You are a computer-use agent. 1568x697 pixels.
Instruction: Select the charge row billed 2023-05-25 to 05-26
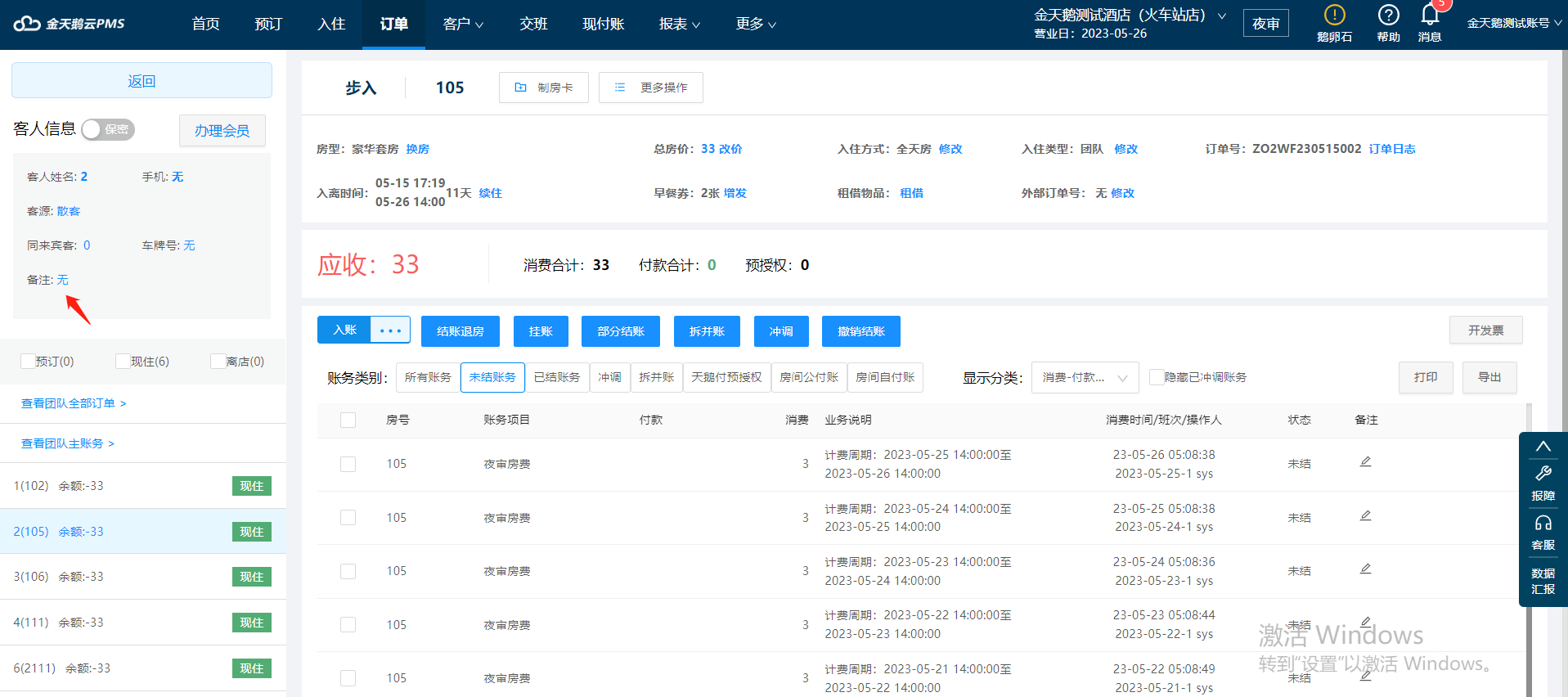point(348,464)
